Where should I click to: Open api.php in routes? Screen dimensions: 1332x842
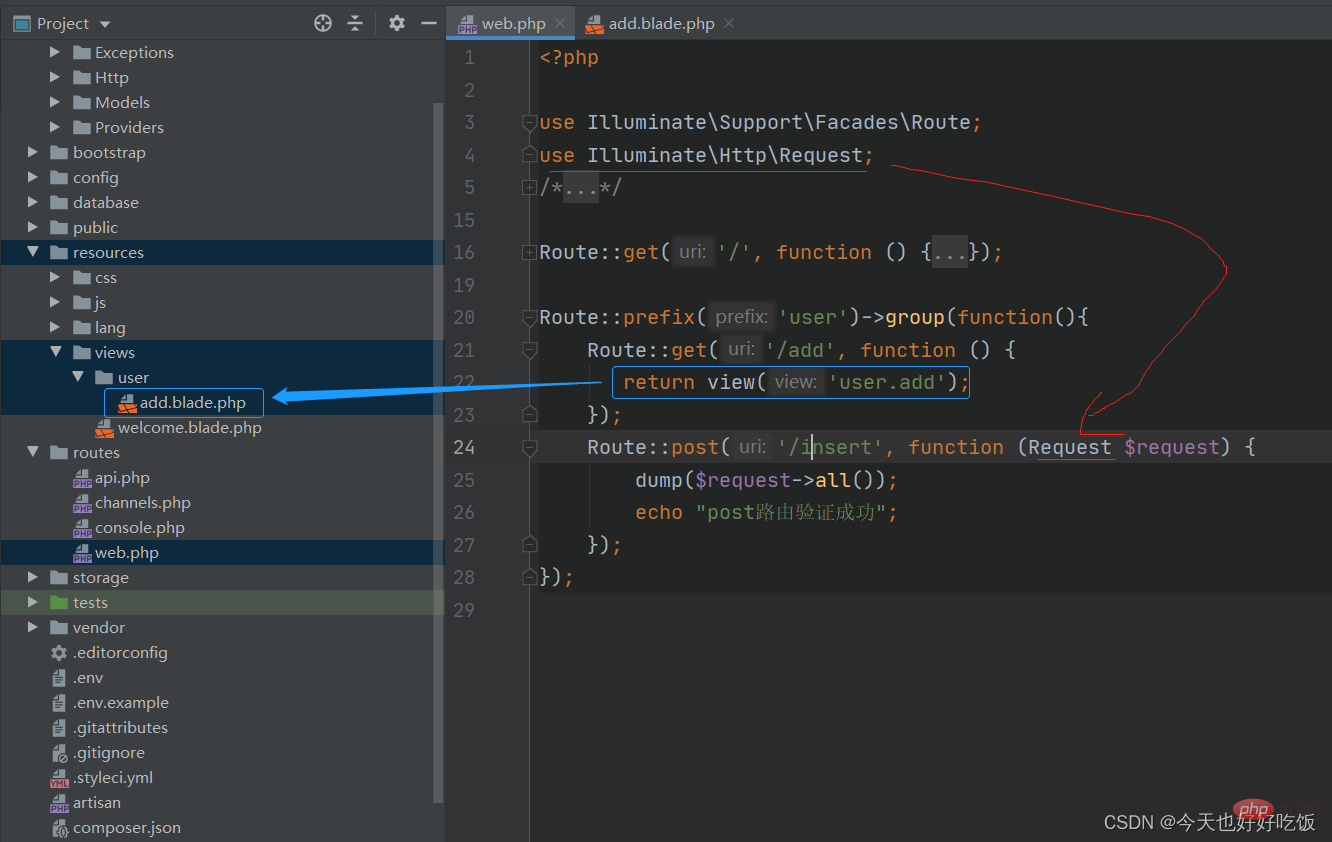coord(122,477)
